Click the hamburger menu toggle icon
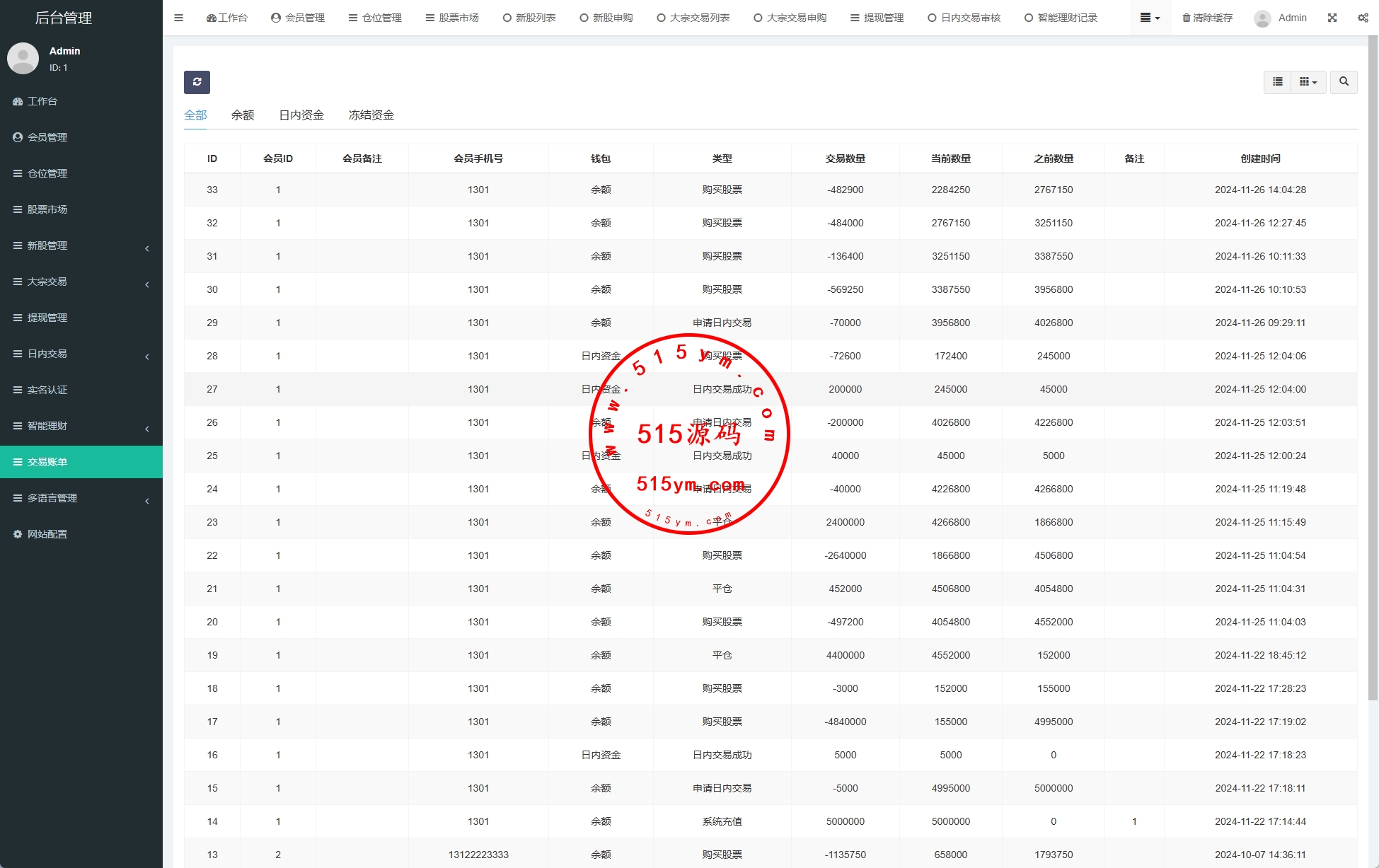 pyautogui.click(x=179, y=18)
